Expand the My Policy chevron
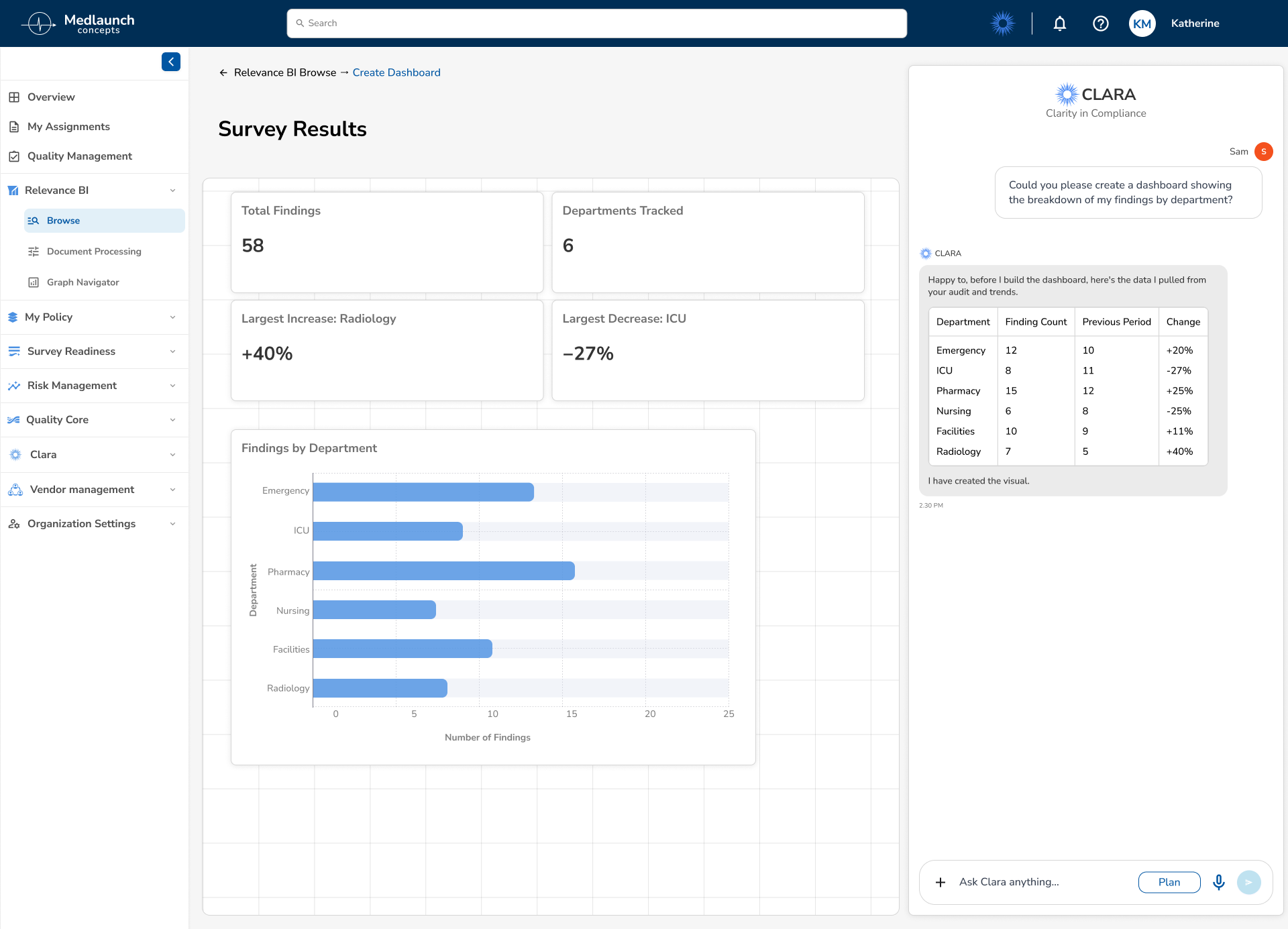 [x=173, y=317]
